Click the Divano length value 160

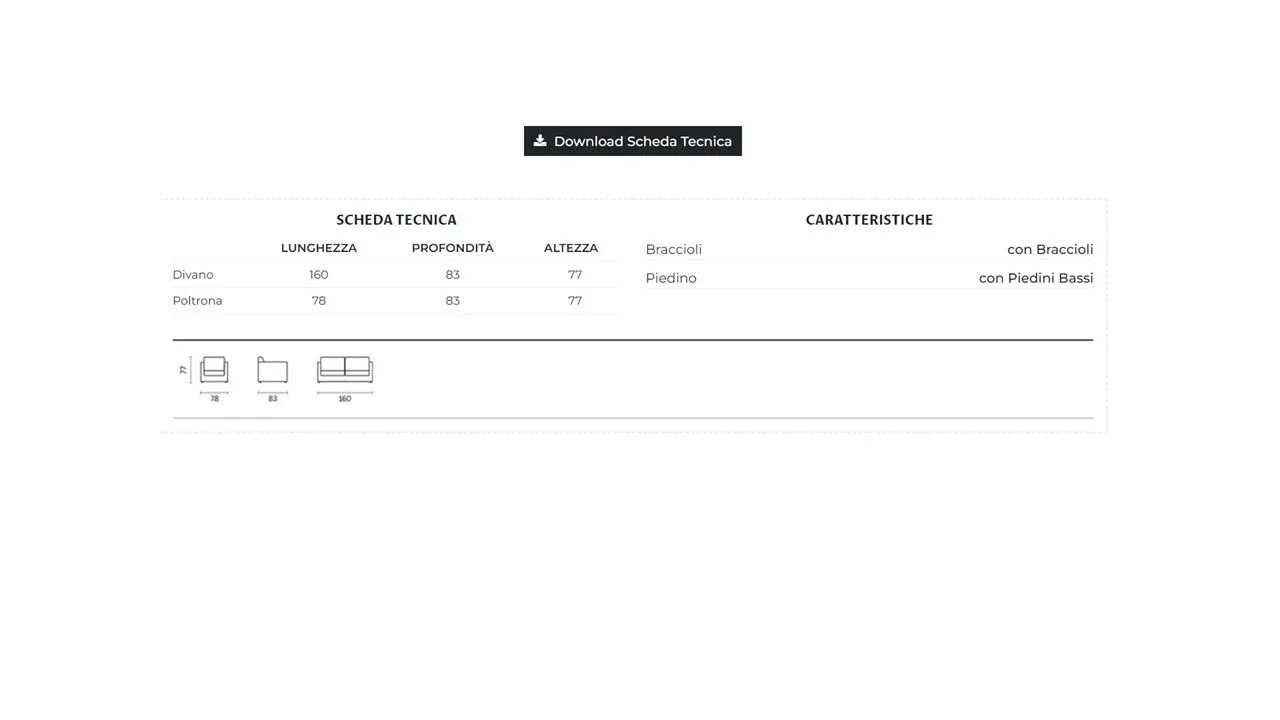(319, 275)
